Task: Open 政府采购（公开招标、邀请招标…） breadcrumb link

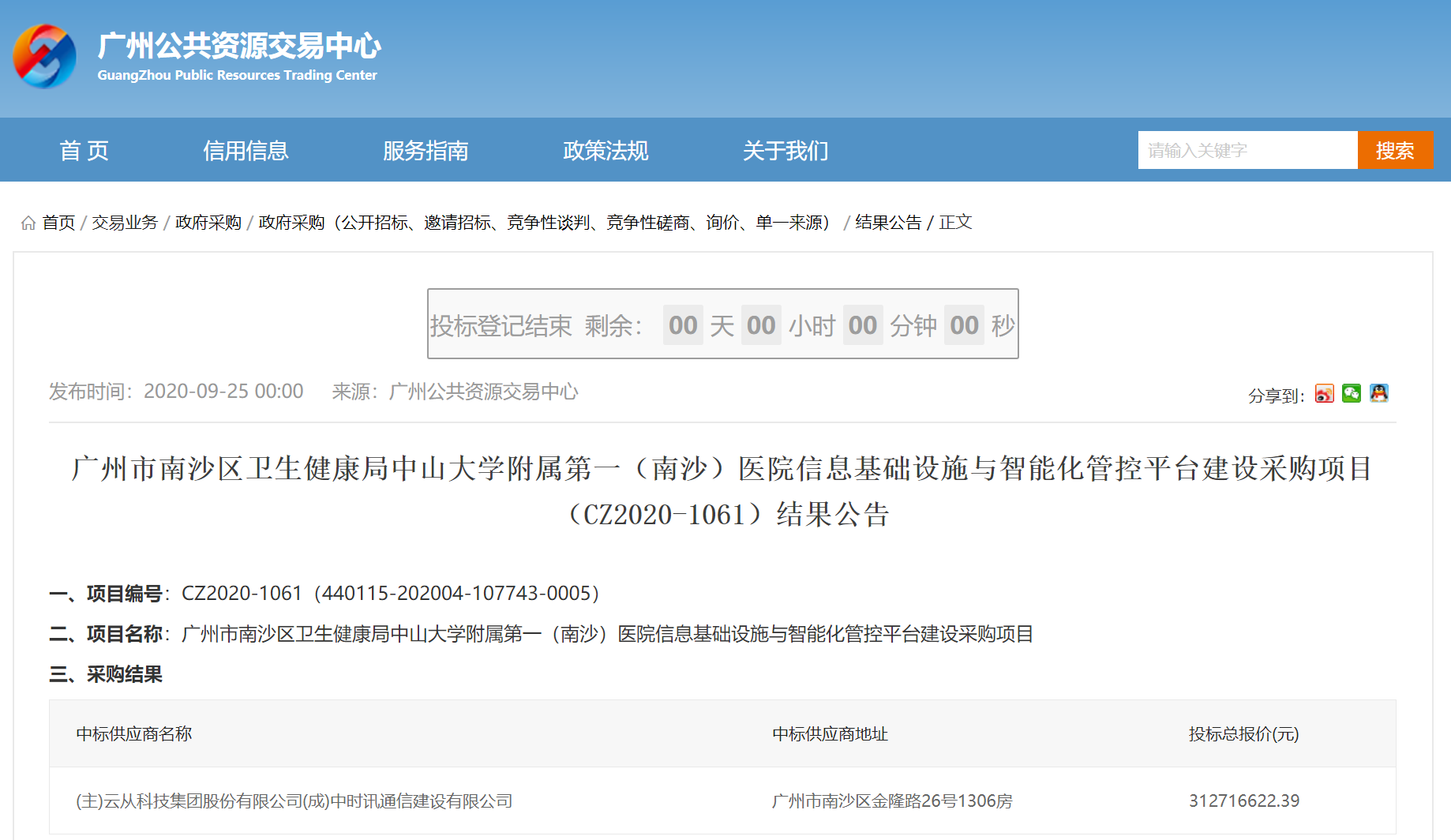Action: pos(548,223)
